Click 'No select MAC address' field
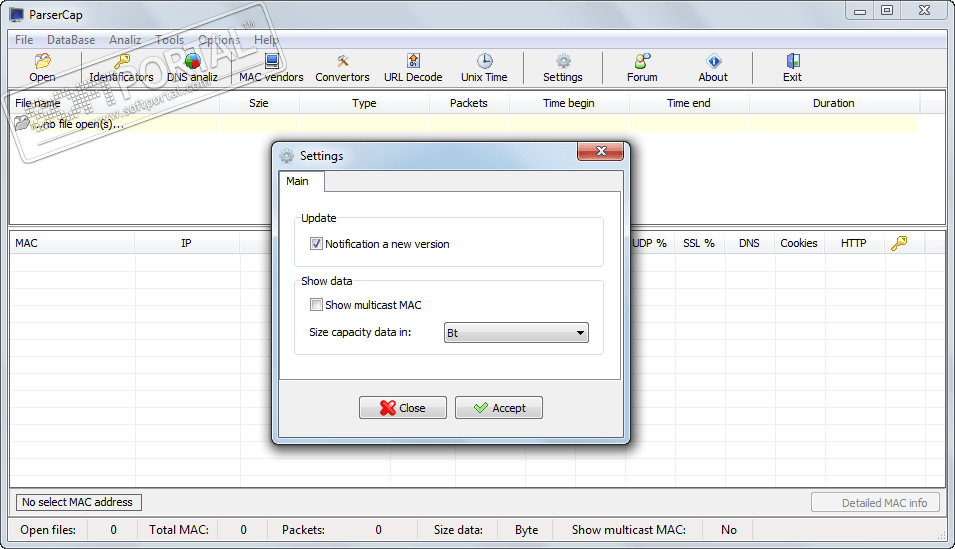The image size is (955, 549). pos(79,502)
